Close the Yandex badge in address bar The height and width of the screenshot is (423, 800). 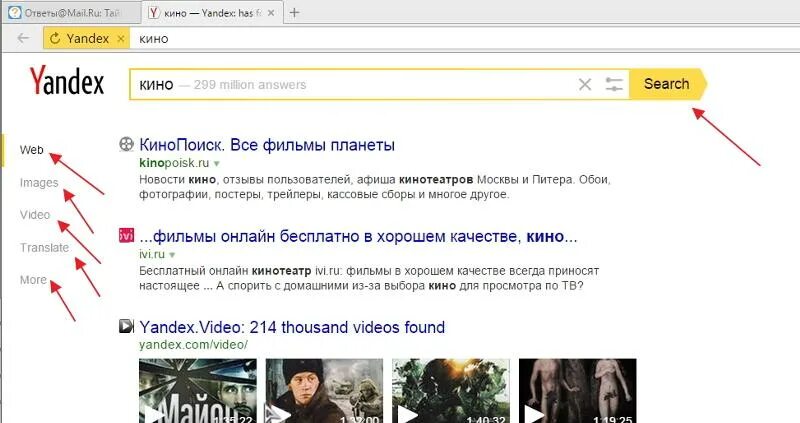pos(120,39)
